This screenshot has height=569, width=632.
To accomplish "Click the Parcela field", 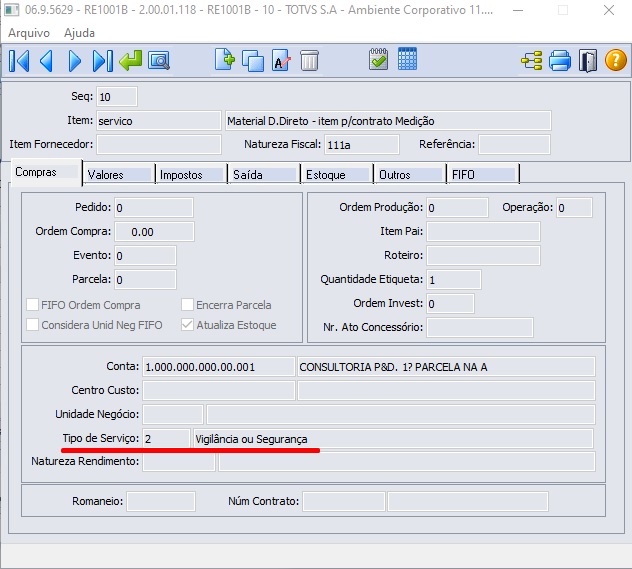I will [x=145, y=279].
